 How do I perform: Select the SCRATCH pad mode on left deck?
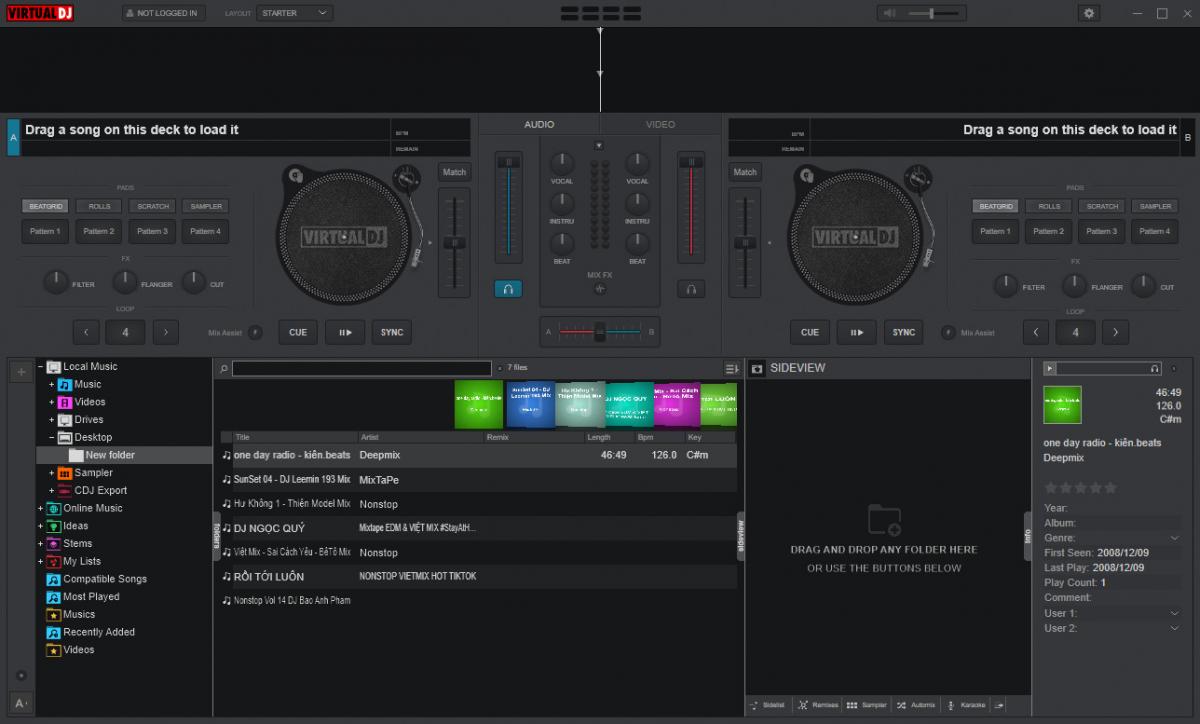click(152, 205)
